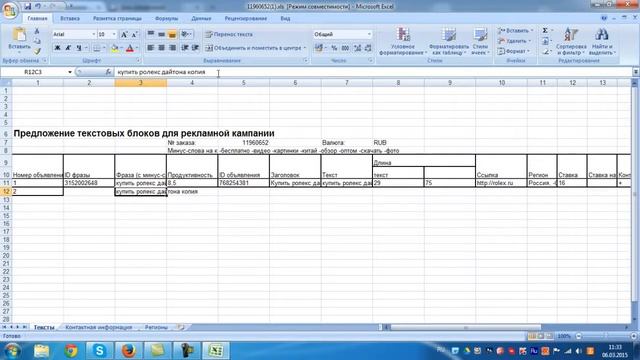Open the Общий number format dropdown
Screen dimensions: 640x360
coord(369,34)
